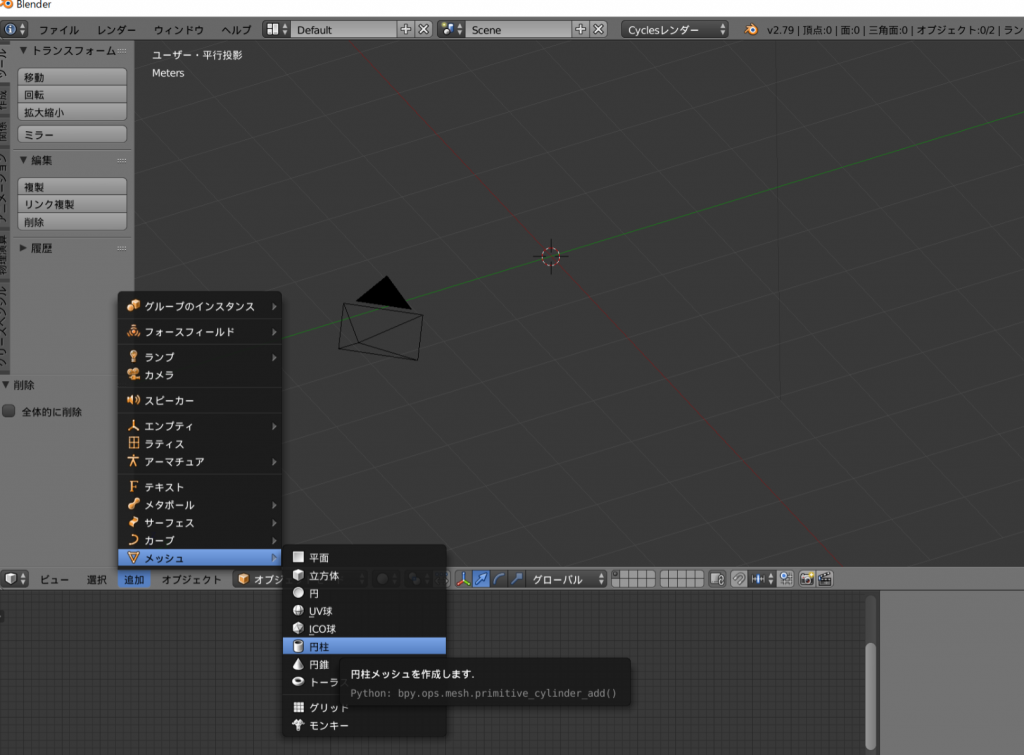1024x755 pixels.
Task: Click the スピーカー speaker icon
Action: click(133, 400)
